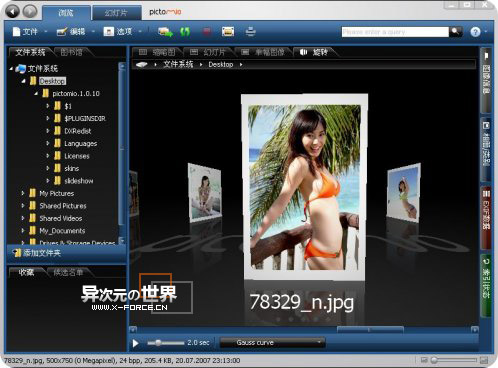498x368 pixels.
Task: Select the My_Documents folder
Action: pos(62,231)
